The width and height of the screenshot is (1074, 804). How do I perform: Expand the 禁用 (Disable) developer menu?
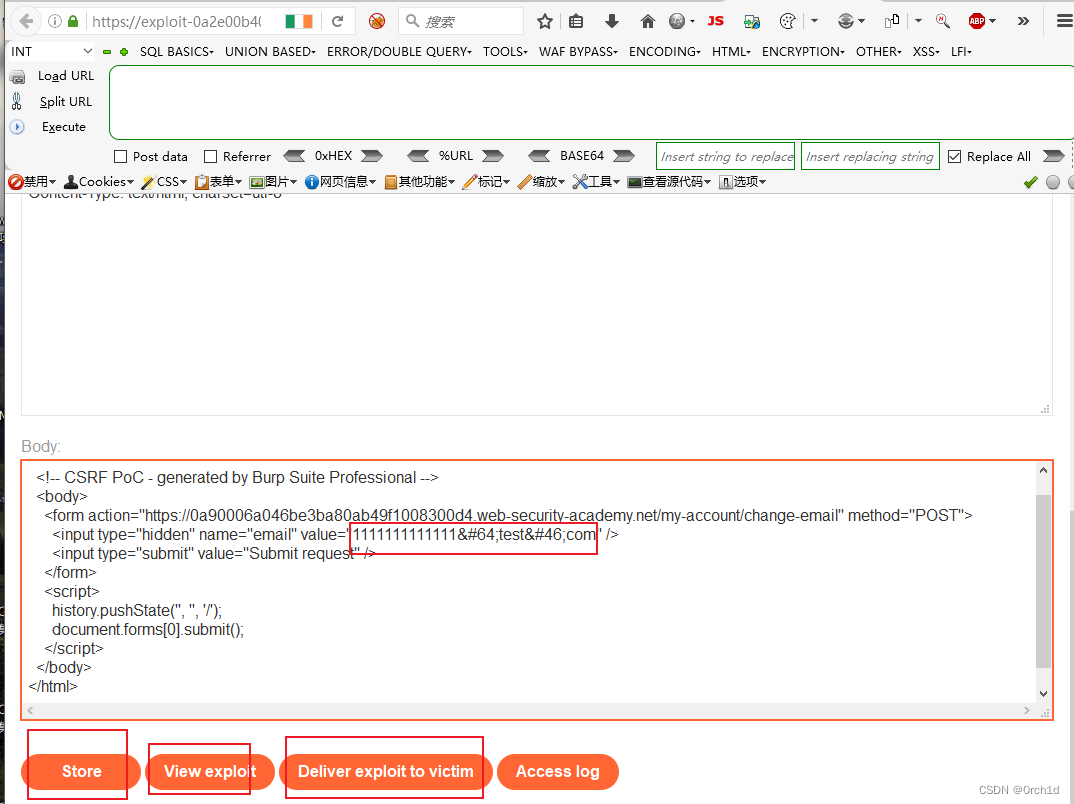[x=32, y=181]
